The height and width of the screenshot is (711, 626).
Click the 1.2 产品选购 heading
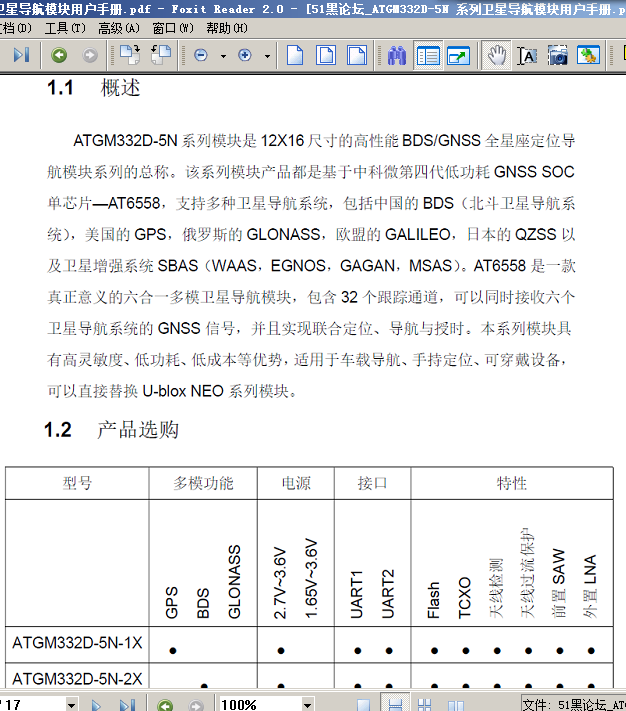pos(112,429)
